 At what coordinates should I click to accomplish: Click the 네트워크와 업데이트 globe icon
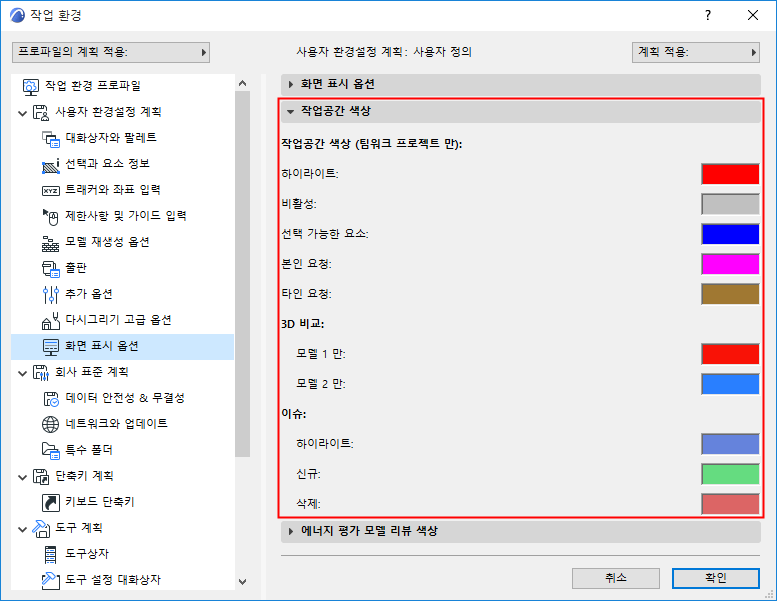click(51, 424)
